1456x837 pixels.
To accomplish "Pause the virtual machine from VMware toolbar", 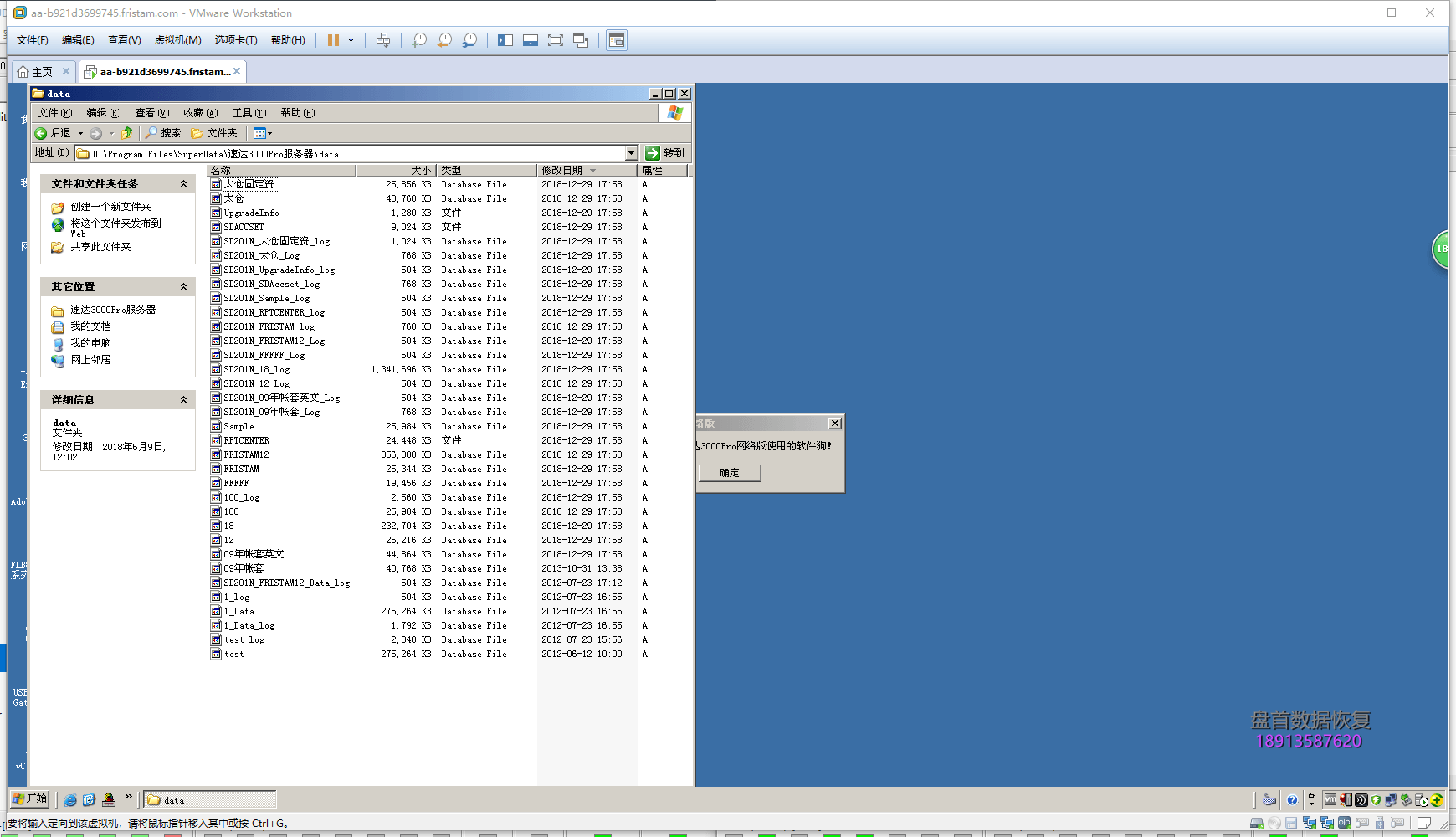I will pos(333,40).
